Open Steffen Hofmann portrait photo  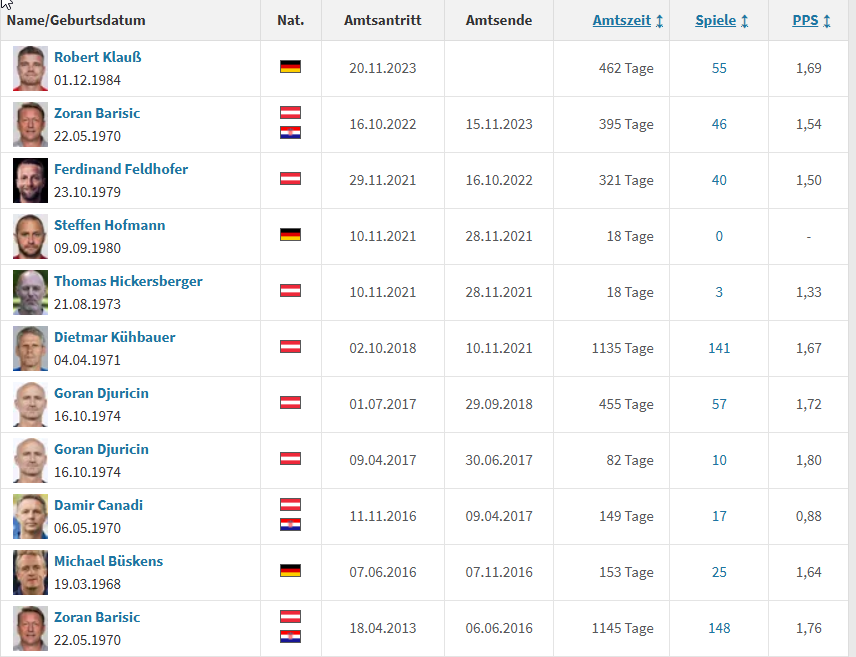31,236
